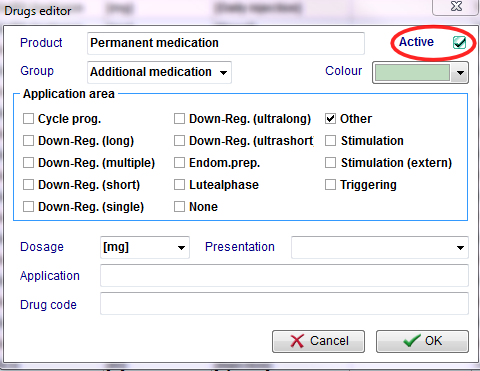Click the Product name field
The width and height of the screenshot is (480, 371).
pos(226,43)
